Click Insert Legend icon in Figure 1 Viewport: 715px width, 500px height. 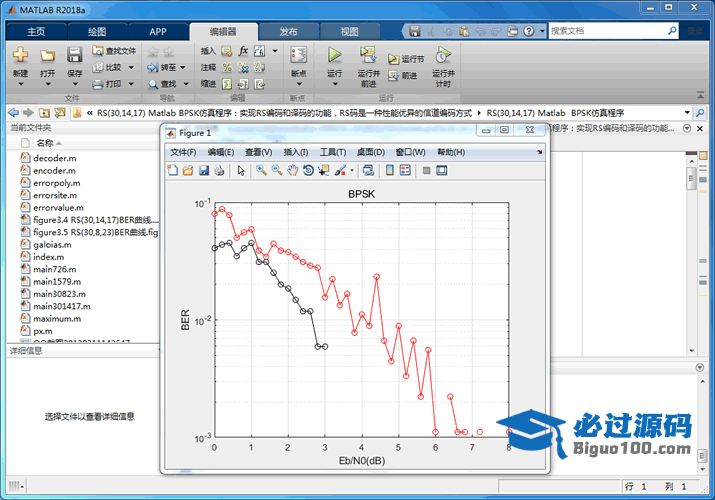coord(405,170)
